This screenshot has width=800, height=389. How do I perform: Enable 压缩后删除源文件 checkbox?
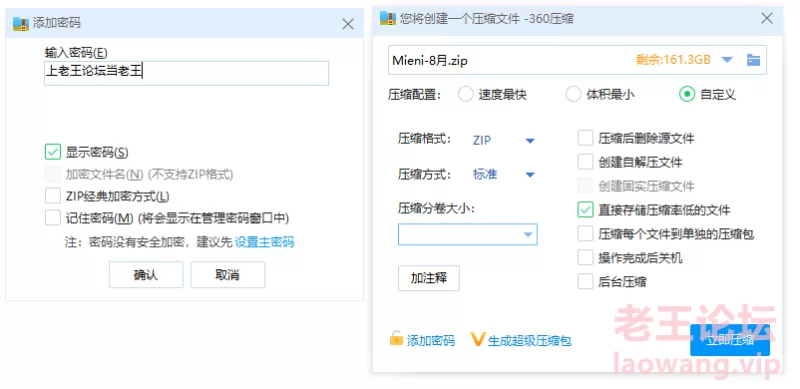point(585,138)
